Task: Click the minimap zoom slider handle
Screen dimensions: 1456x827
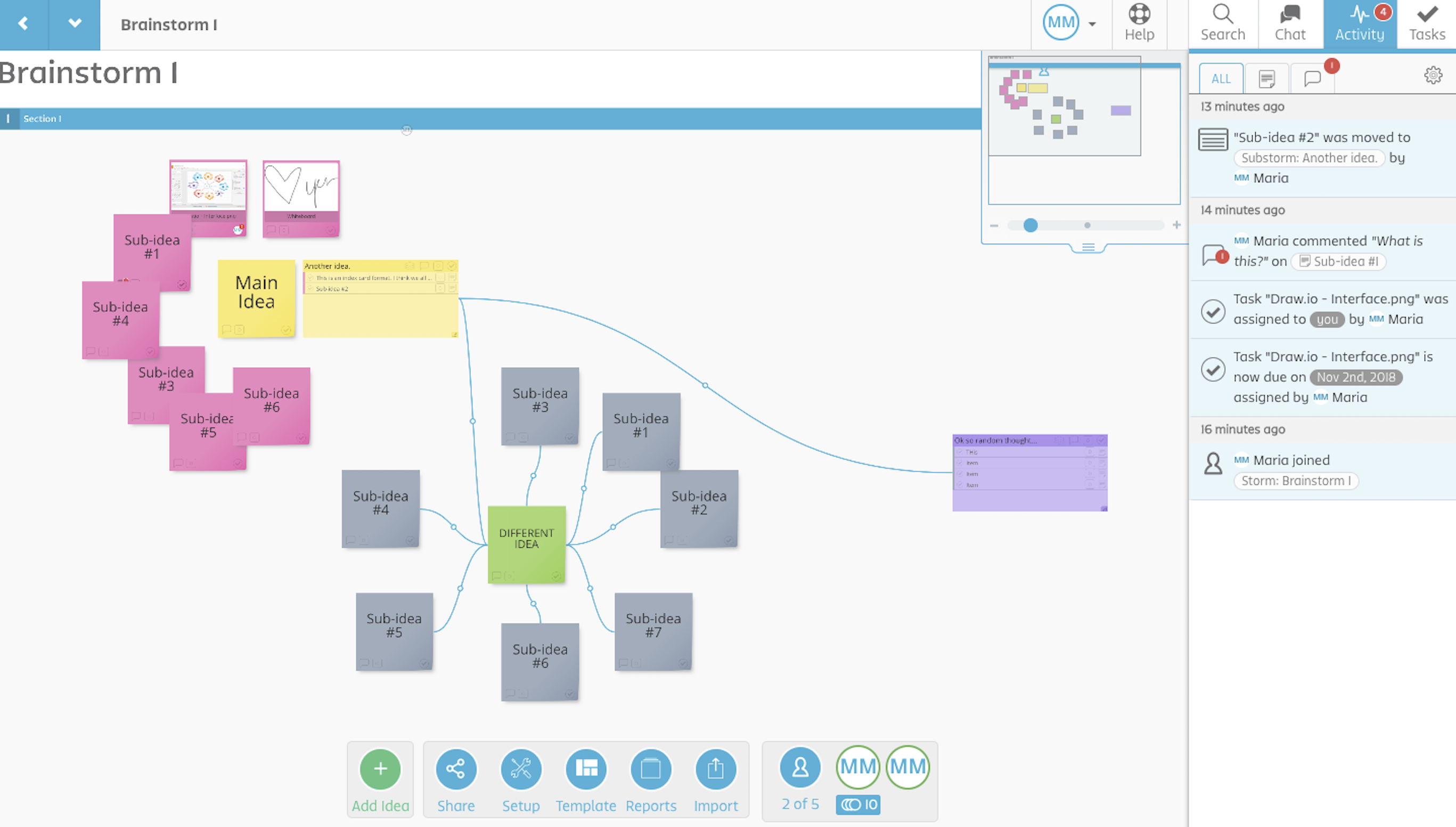Action: [x=1030, y=225]
